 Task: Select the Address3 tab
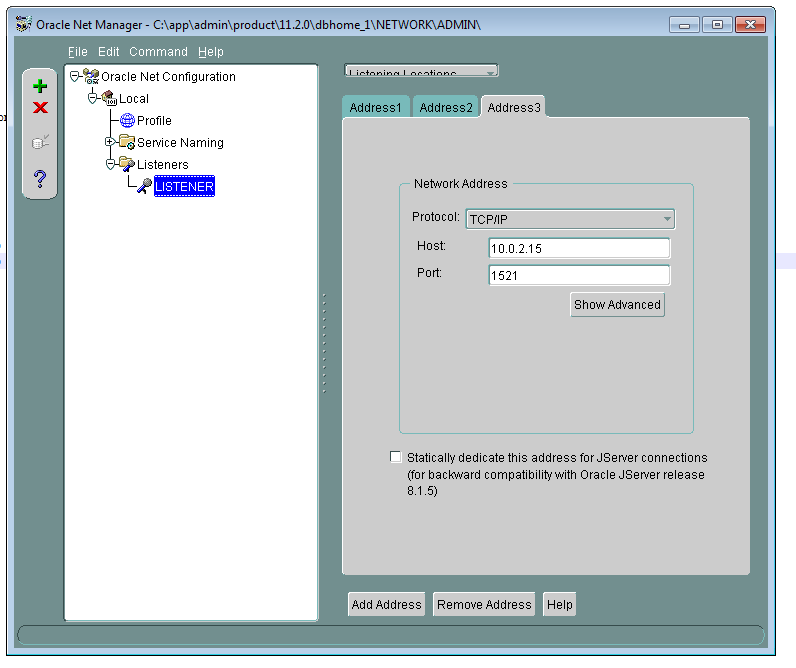[x=514, y=107]
